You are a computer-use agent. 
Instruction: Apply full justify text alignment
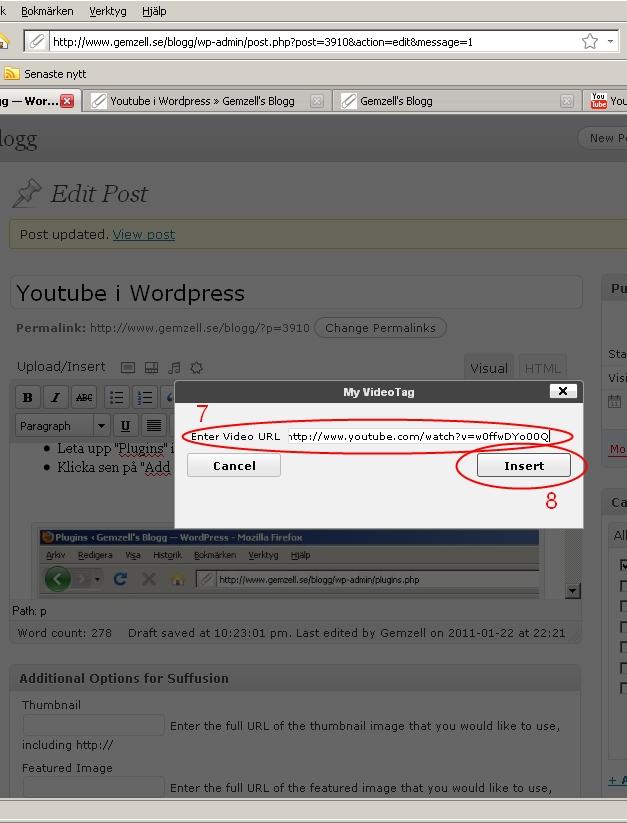click(153, 426)
